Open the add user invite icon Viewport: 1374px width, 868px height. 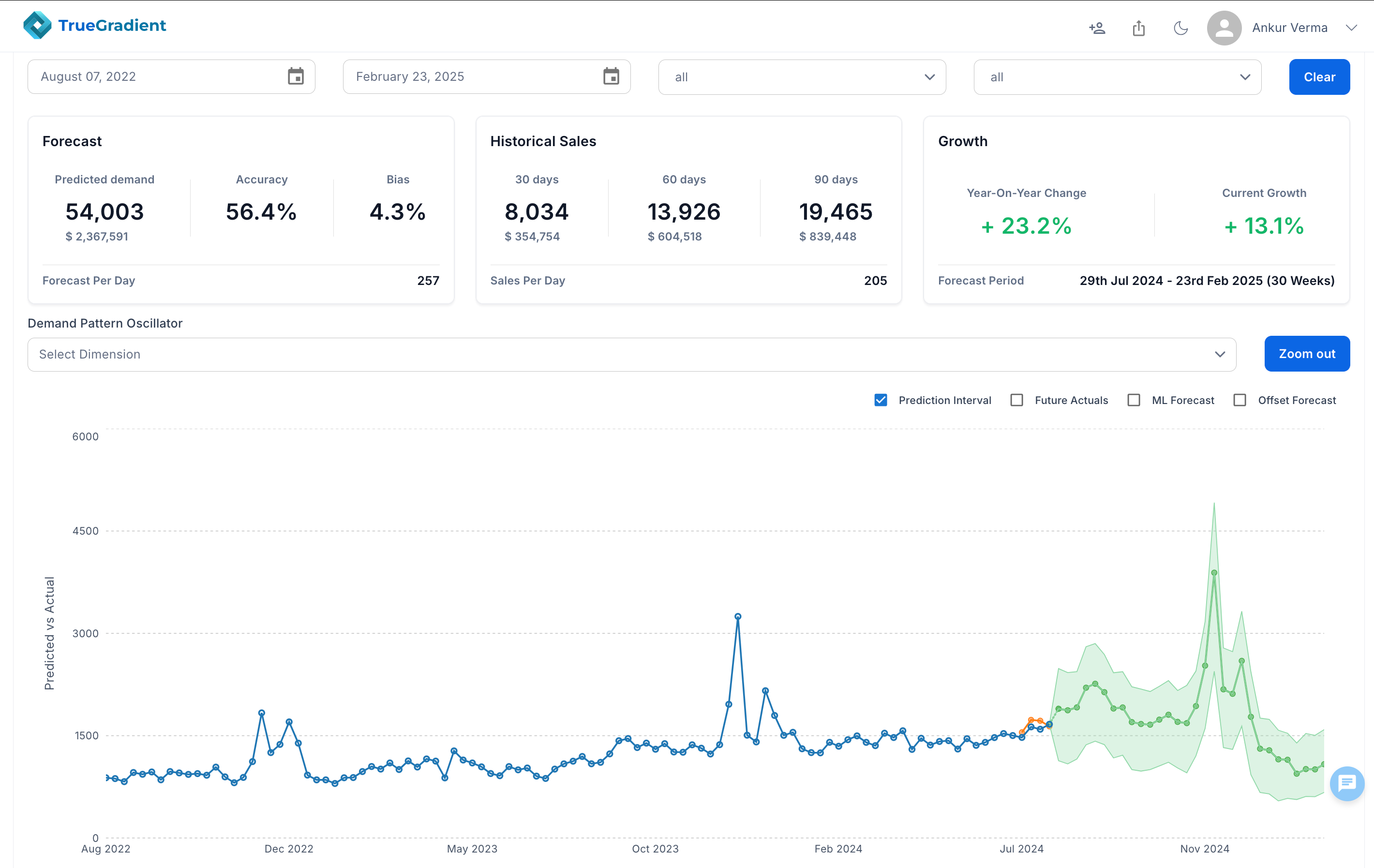1097,28
